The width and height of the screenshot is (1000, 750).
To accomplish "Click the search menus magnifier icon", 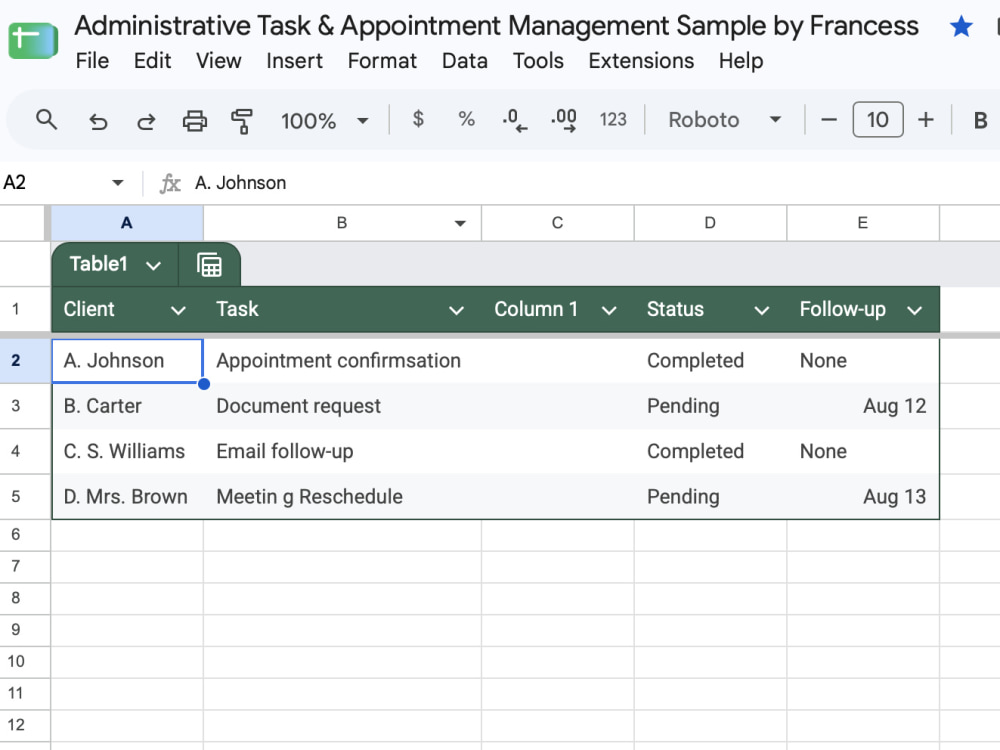I will pyautogui.click(x=47, y=120).
